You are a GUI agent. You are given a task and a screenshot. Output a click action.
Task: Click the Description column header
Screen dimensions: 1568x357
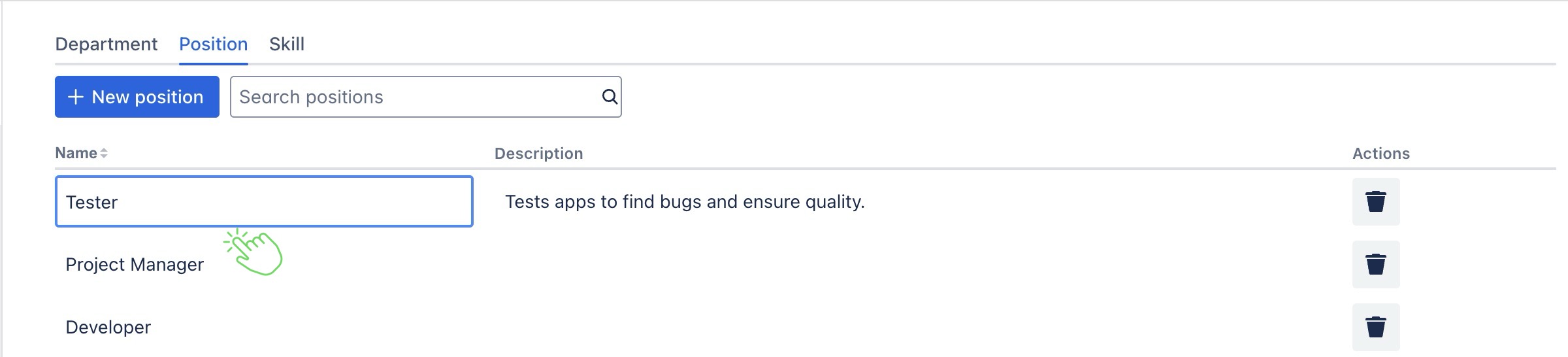[x=538, y=153]
